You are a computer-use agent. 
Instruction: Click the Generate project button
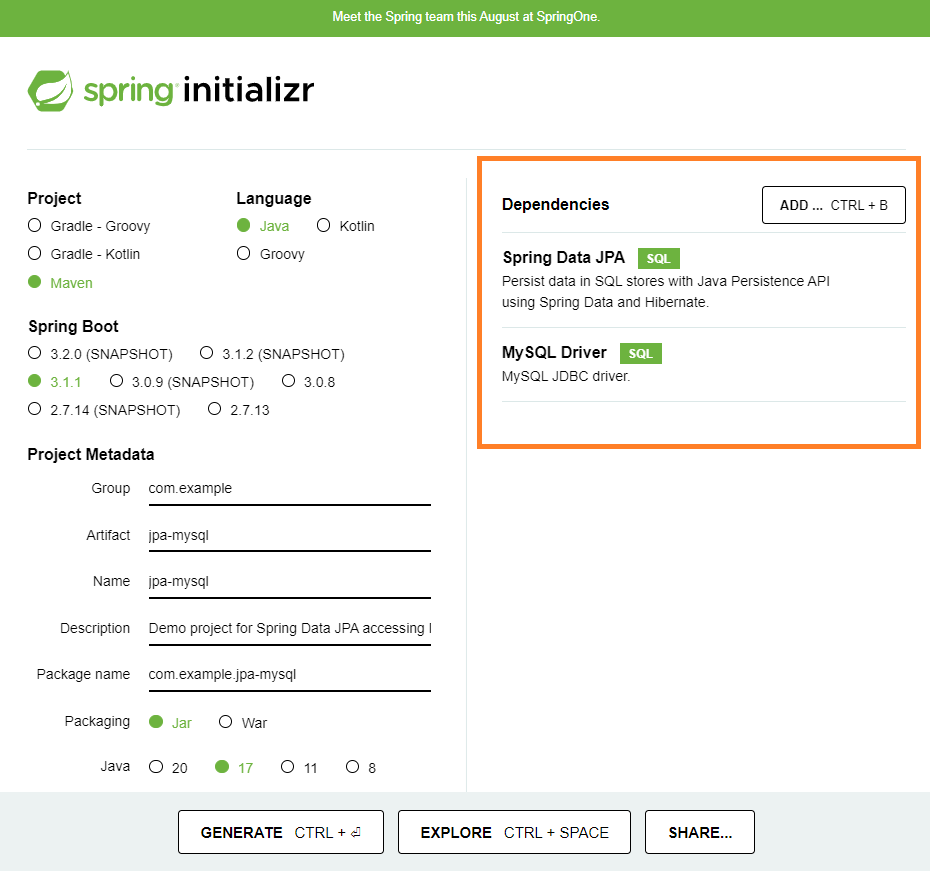point(281,832)
